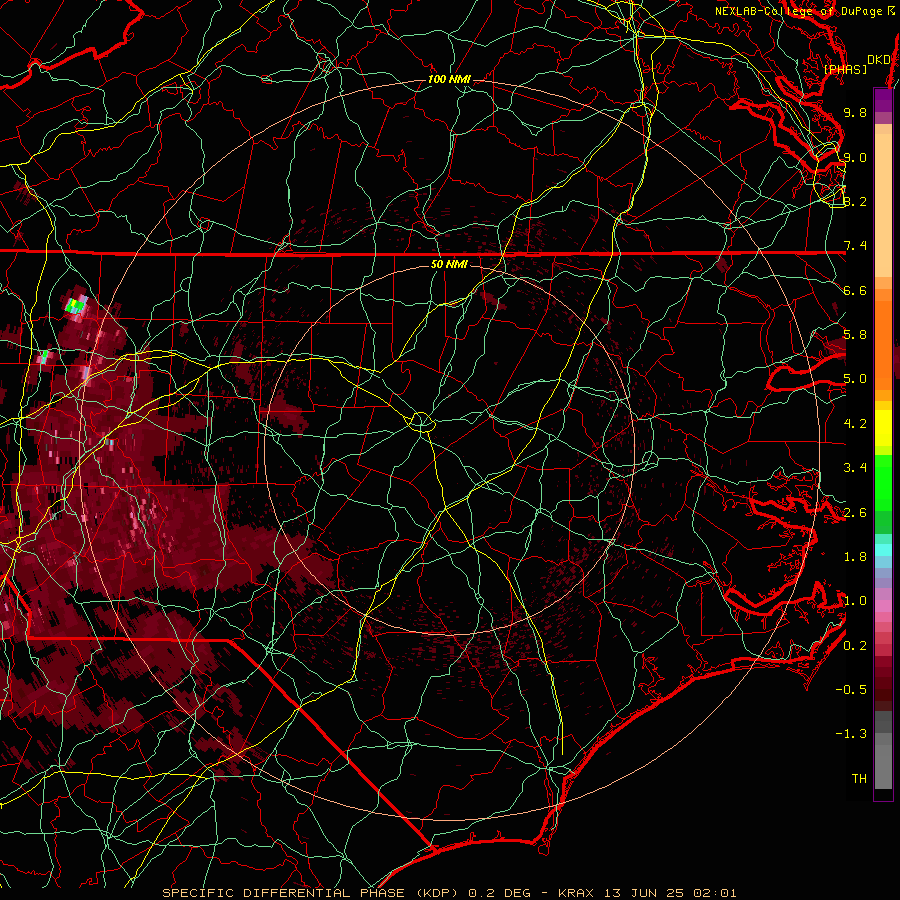The width and height of the screenshot is (900, 900).
Task: Click the -1.3 value on the color scale
Action: [852, 734]
